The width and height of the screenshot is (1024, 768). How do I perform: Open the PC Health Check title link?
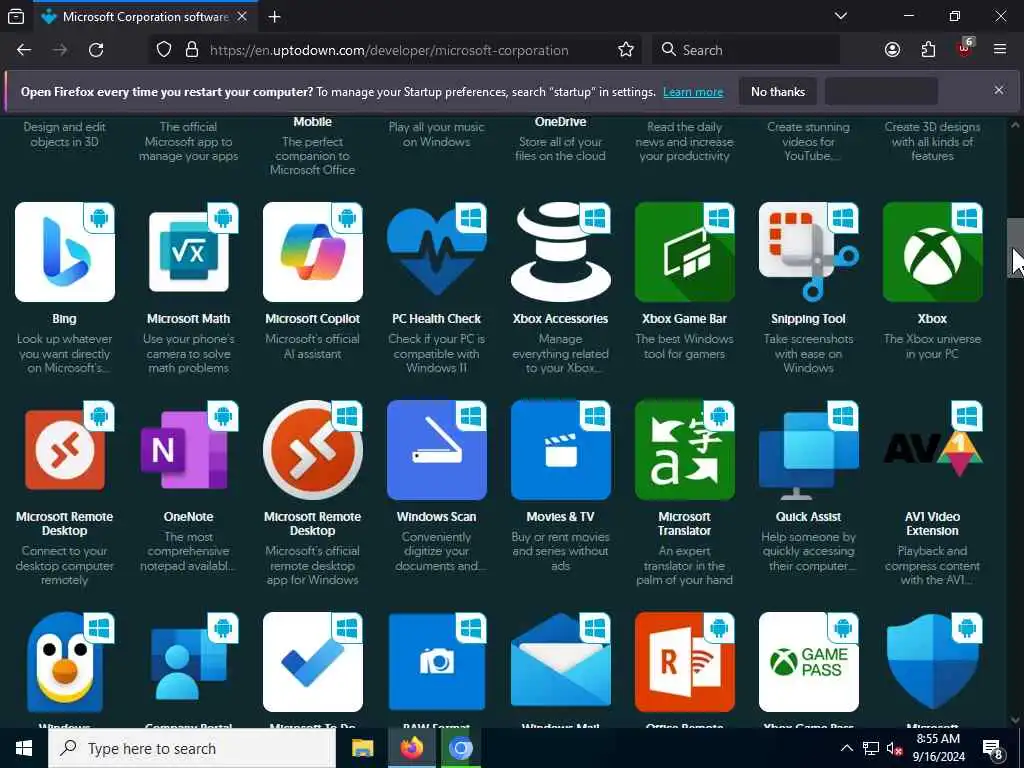point(437,319)
